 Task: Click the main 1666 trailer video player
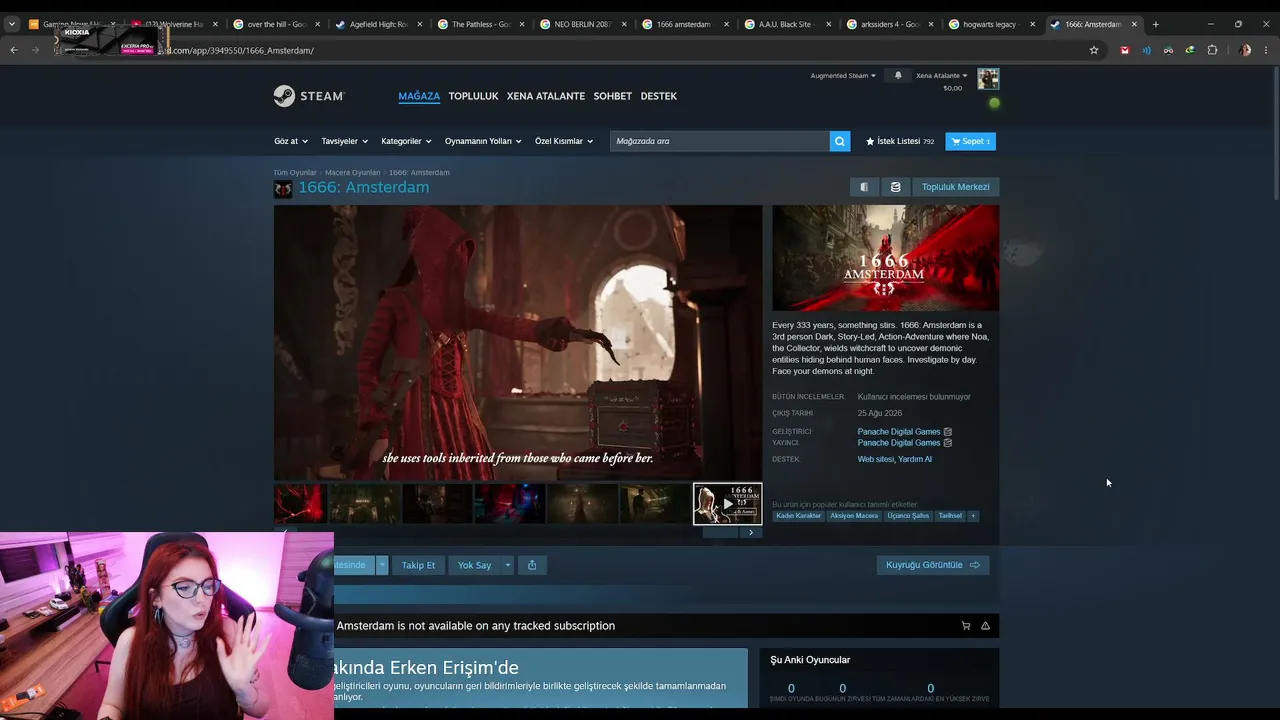[518, 342]
